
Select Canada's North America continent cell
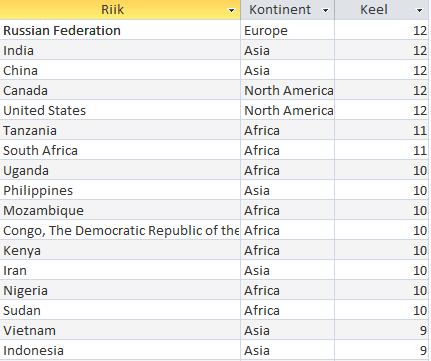point(287,90)
